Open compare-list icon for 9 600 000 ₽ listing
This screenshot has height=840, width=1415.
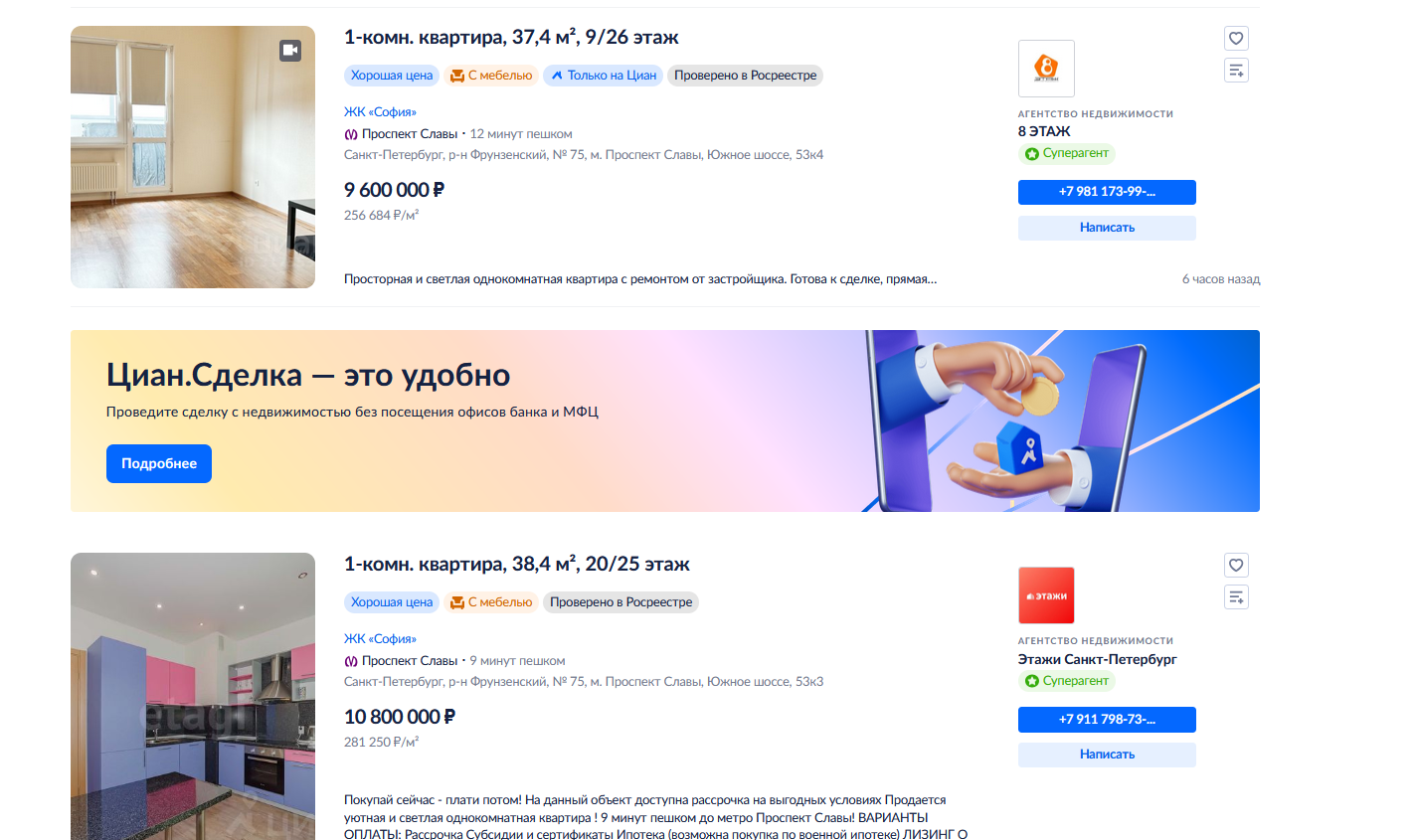click(x=1236, y=71)
